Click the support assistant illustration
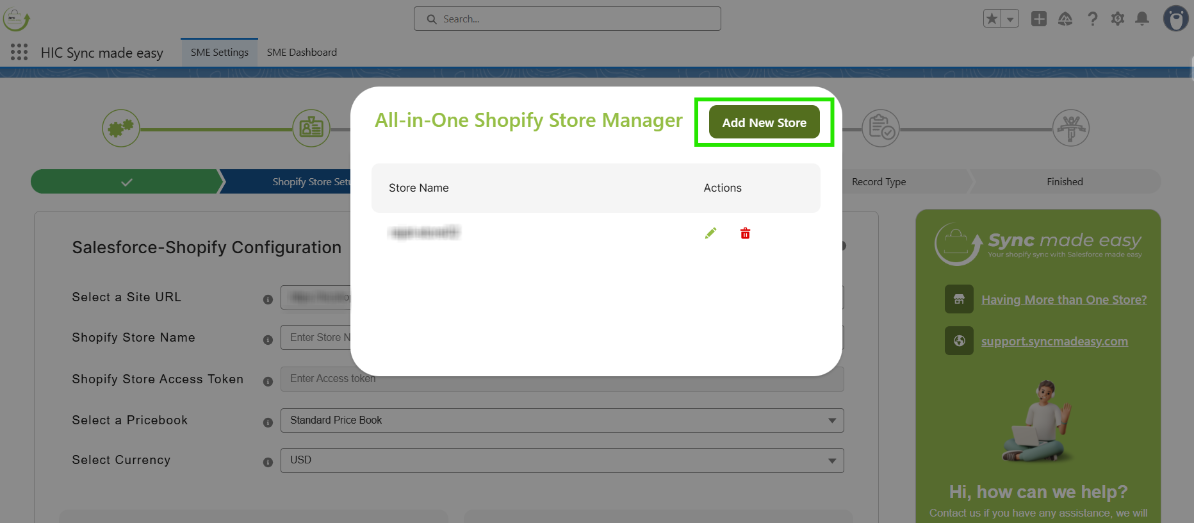The image size is (1194, 523). pos(1039,421)
